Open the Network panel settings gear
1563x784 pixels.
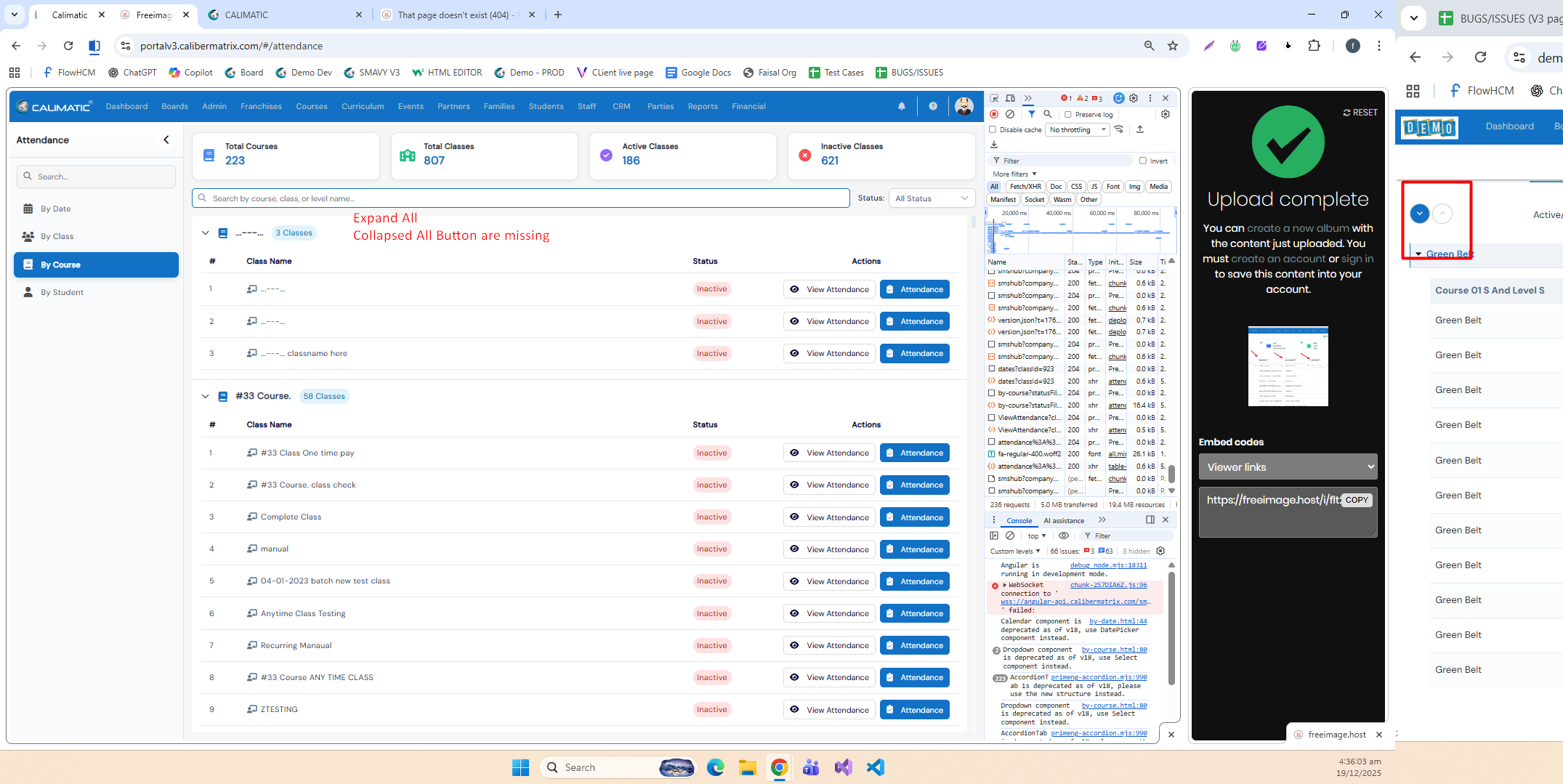point(1166,114)
